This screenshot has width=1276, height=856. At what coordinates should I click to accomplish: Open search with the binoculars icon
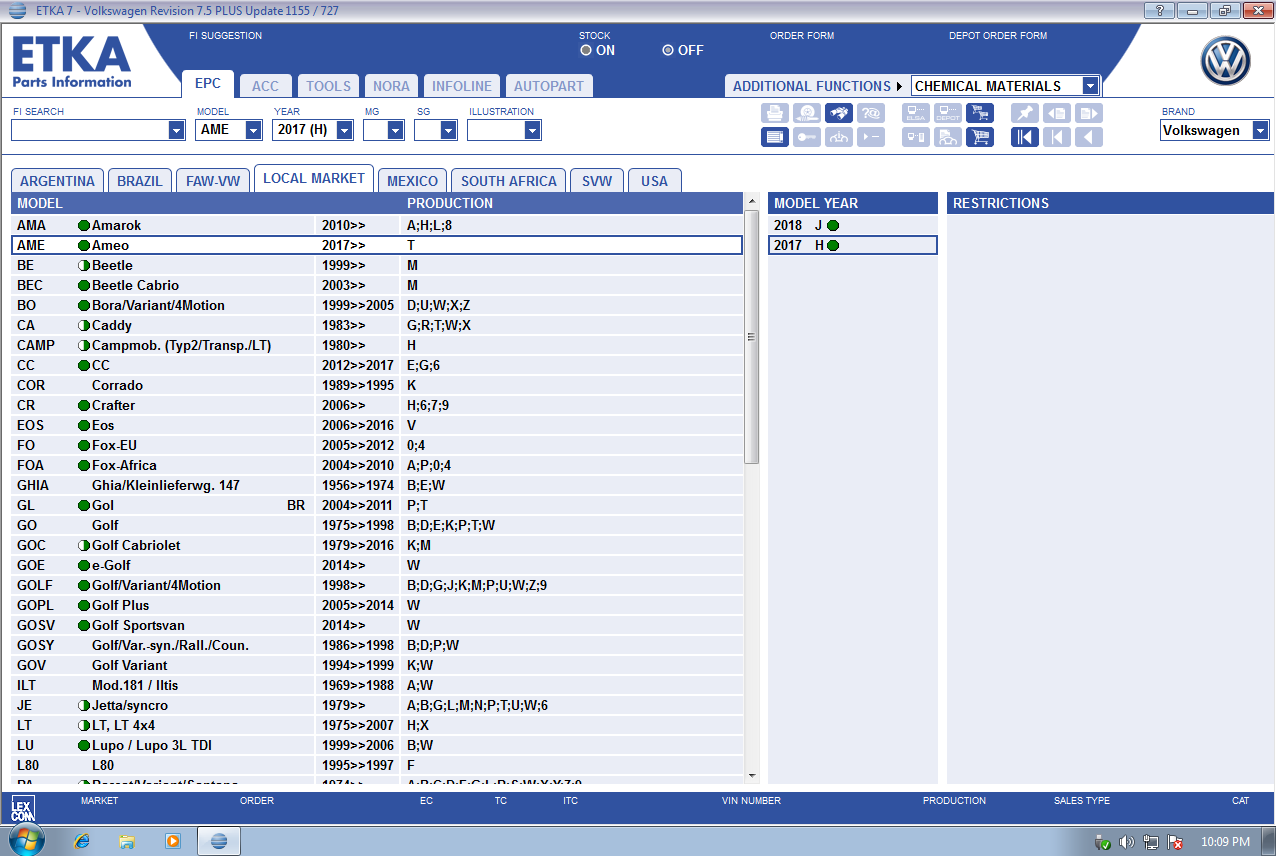tap(839, 113)
